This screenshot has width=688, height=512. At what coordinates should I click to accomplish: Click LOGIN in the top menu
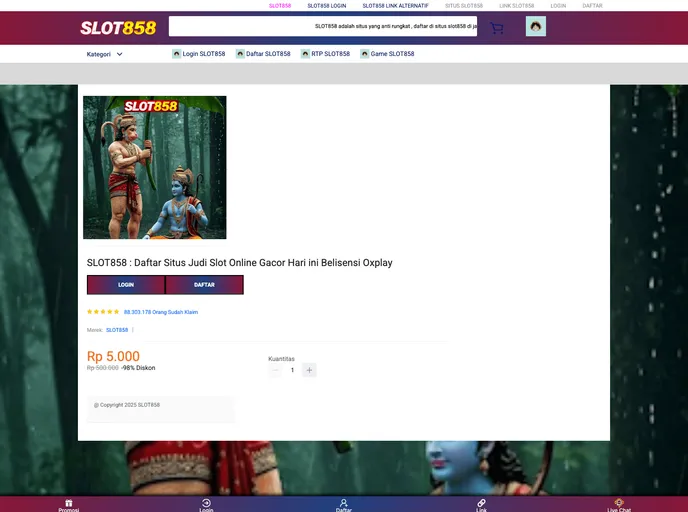pyautogui.click(x=558, y=6)
